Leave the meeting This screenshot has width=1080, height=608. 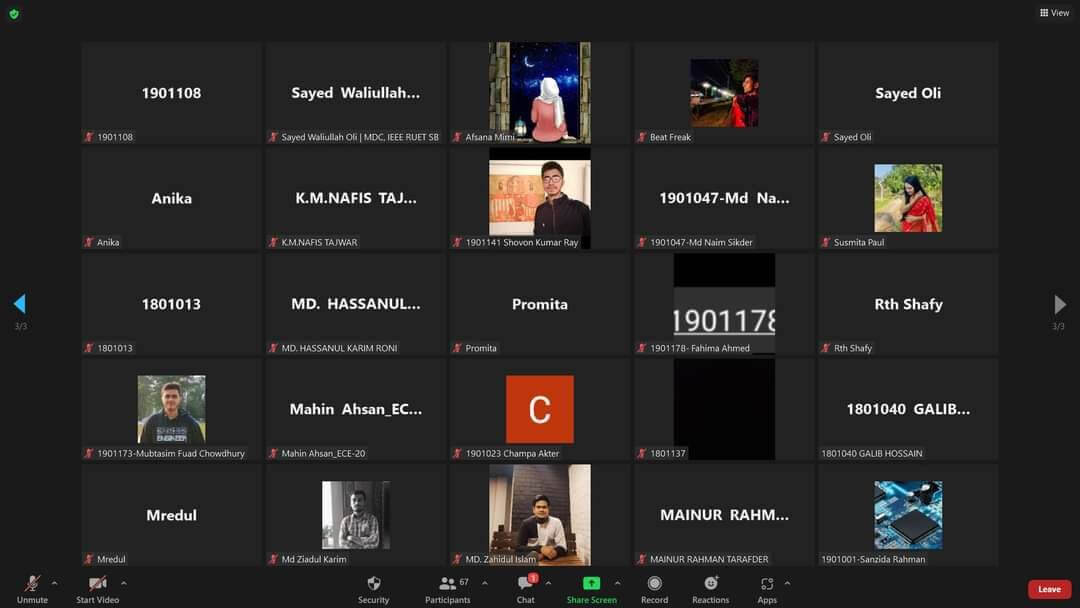coord(1049,589)
